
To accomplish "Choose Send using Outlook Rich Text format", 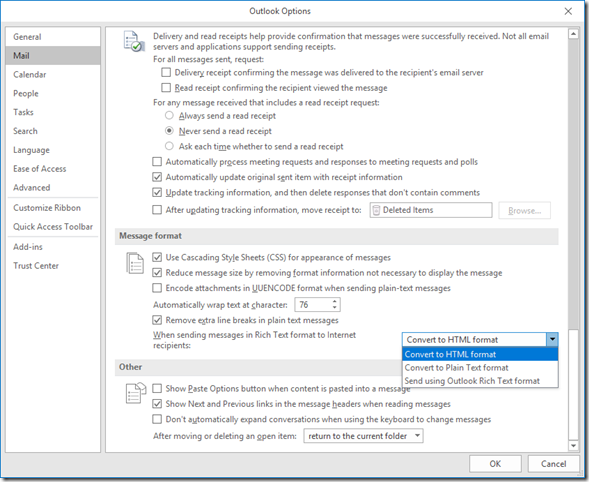I will tap(480, 381).
